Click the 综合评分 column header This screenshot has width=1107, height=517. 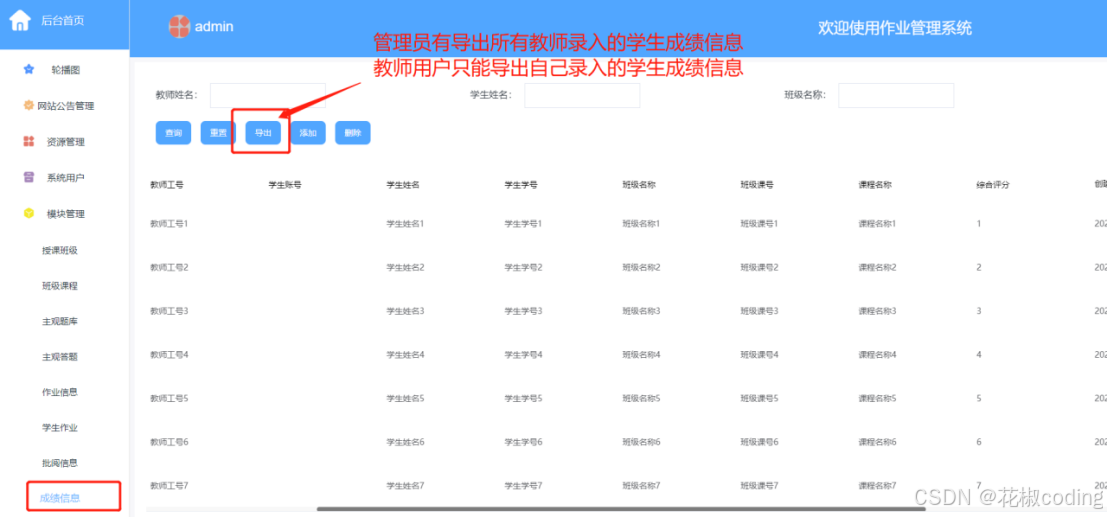pos(993,185)
